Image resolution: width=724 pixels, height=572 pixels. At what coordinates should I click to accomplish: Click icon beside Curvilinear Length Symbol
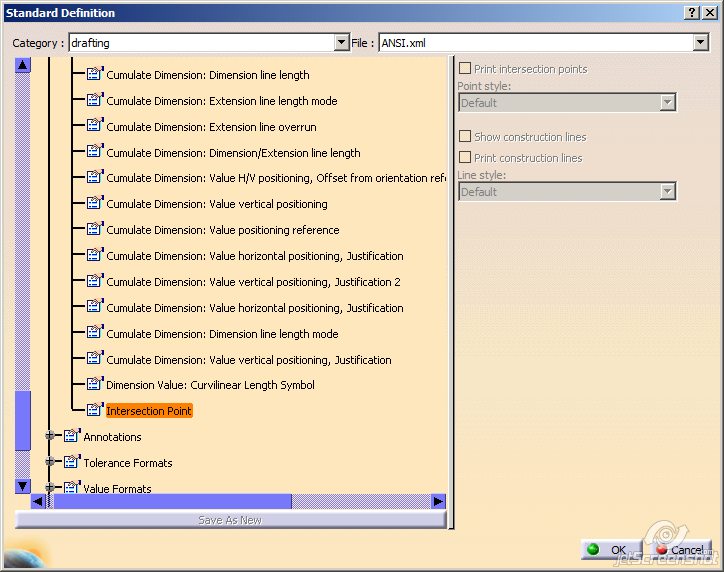95,384
